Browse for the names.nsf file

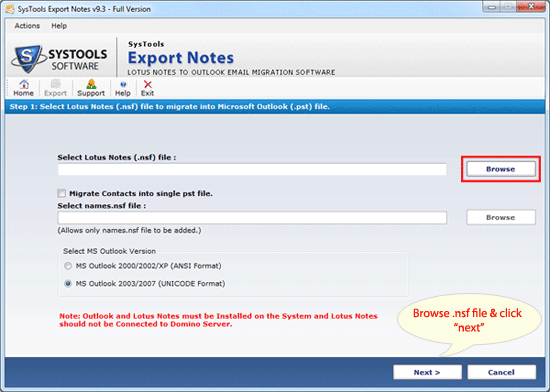[x=501, y=217]
